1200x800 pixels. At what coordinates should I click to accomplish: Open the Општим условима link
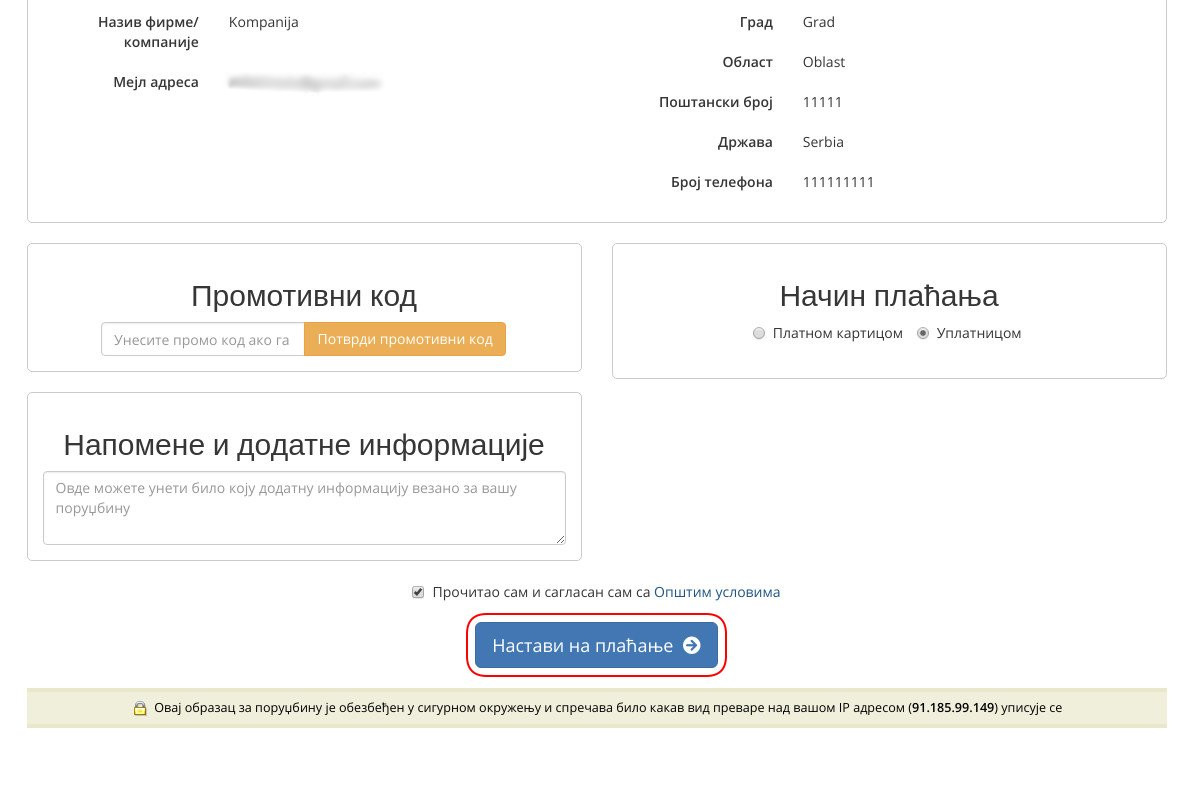[717, 592]
